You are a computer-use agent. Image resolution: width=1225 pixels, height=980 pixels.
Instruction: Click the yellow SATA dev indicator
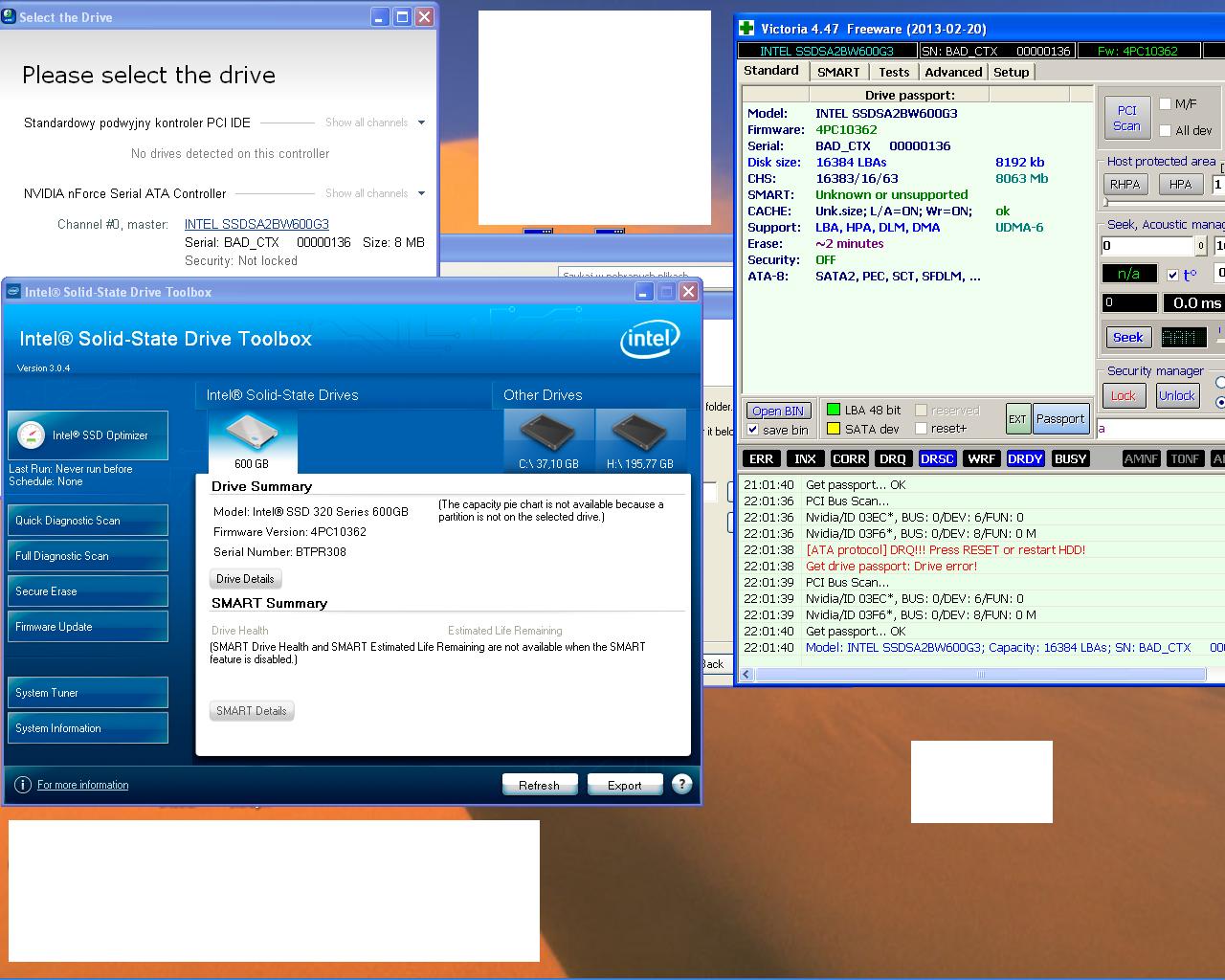pos(834,429)
